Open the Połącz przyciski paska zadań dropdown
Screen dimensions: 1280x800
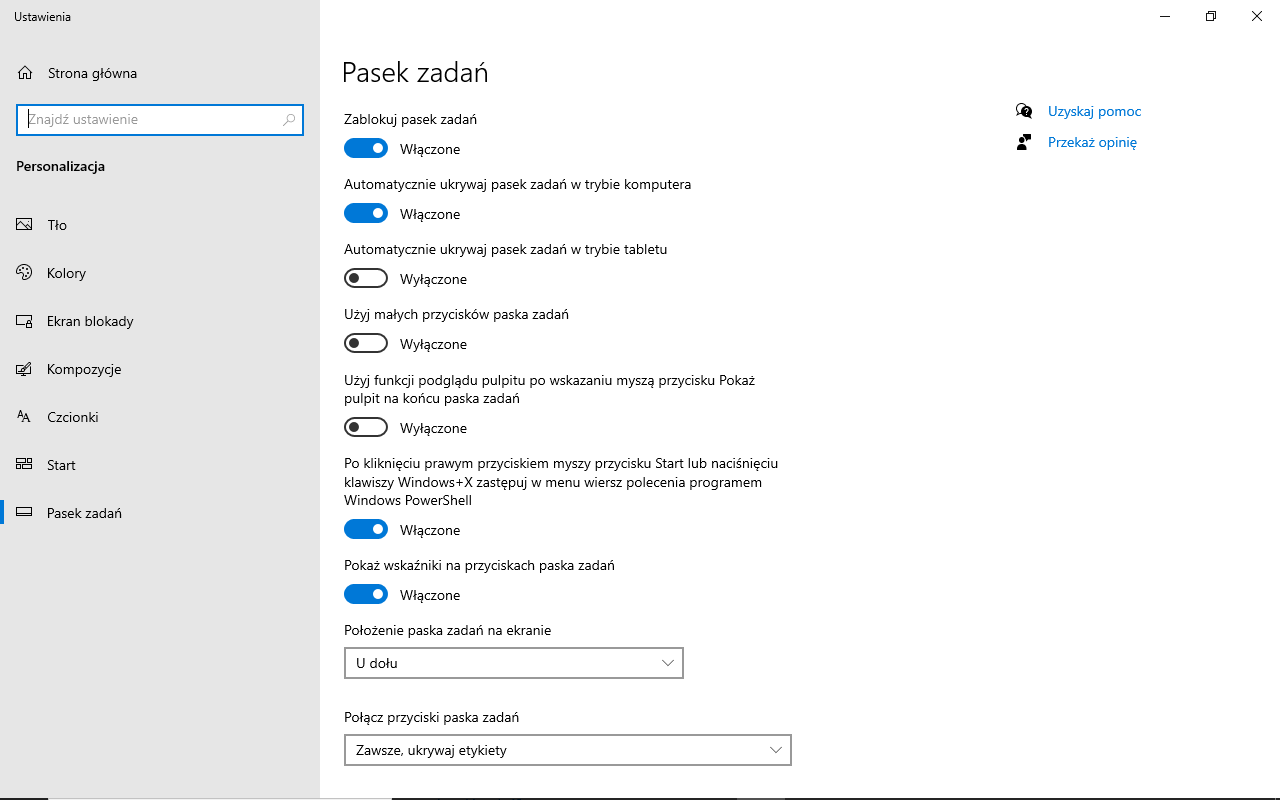coord(568,750)
